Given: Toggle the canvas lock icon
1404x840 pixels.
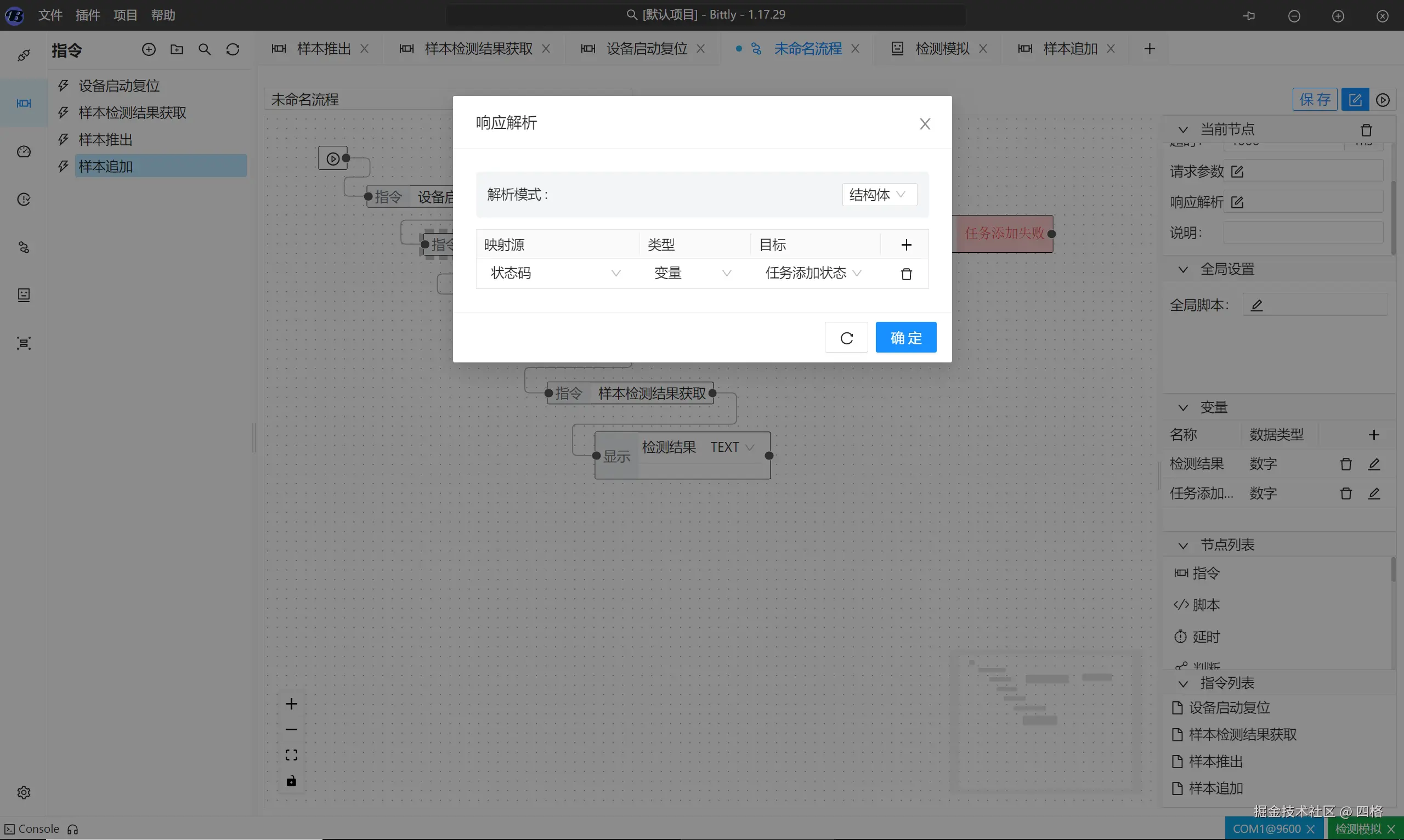Looking at the screenshot, I should click(x=291, y=781).
